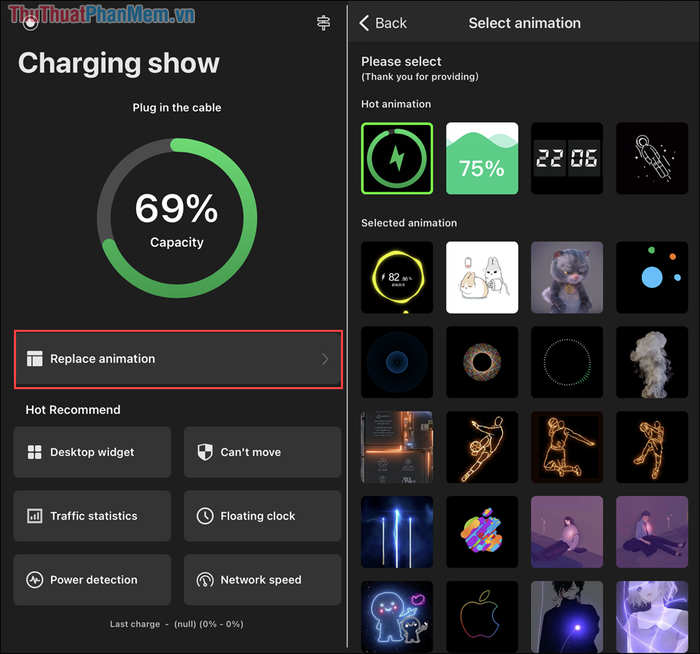Select green lightning bolt charging animation

pos(397,159)
